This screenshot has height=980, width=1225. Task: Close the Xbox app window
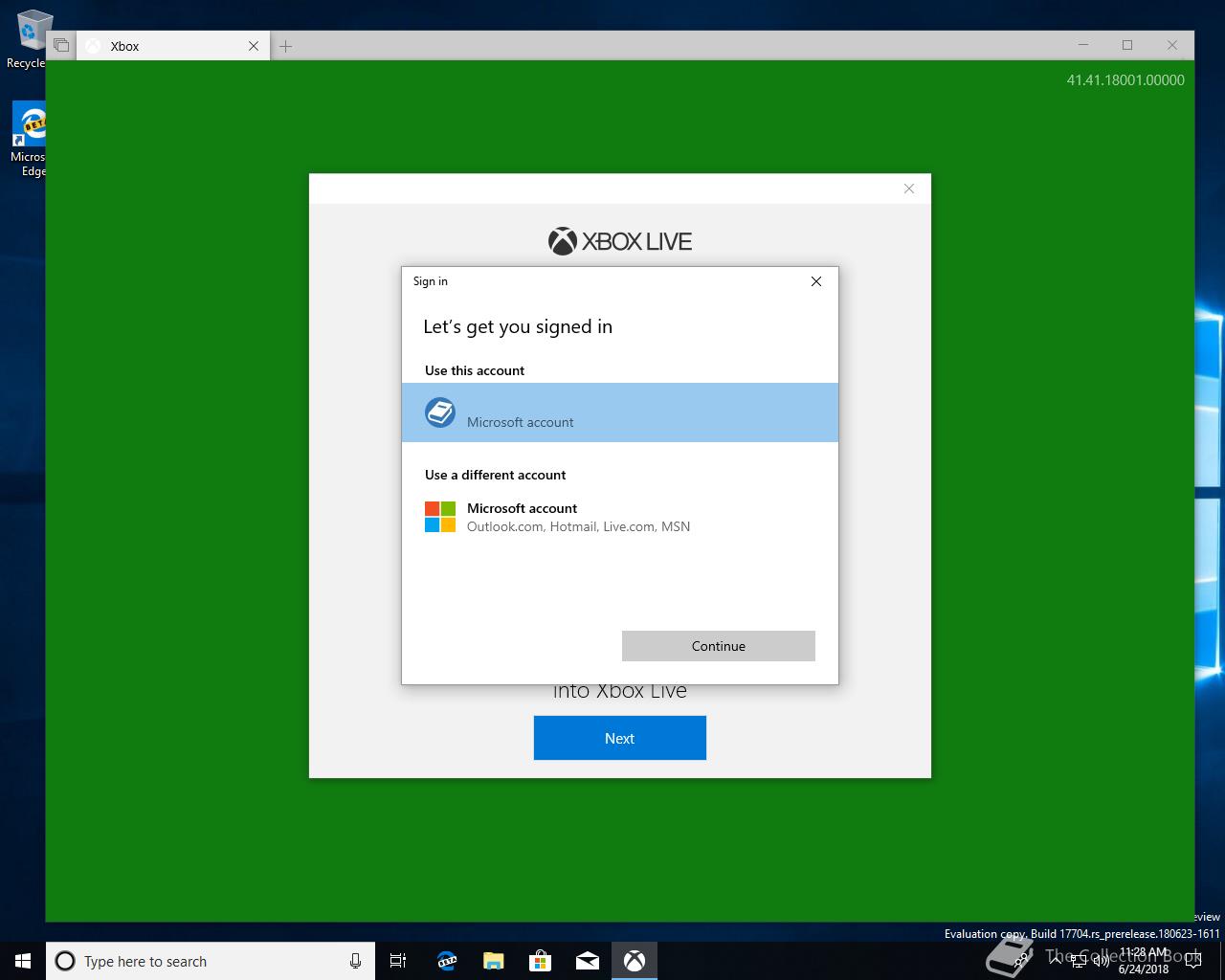(1172, 45)
